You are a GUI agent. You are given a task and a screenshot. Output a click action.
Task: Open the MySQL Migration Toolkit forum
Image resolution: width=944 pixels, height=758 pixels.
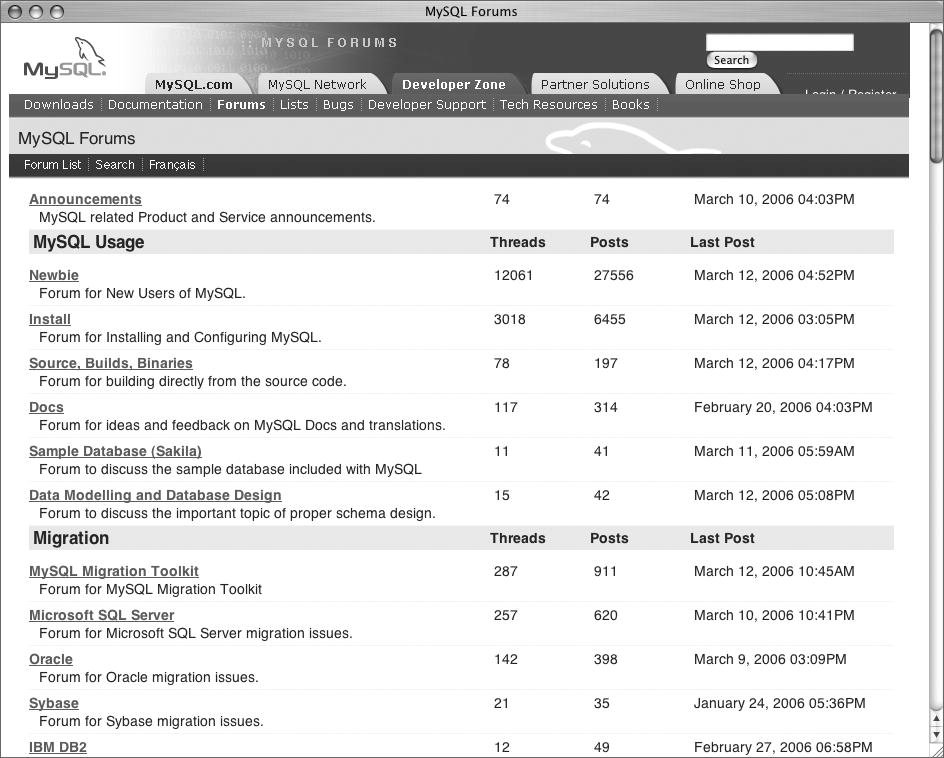(114, 571)
